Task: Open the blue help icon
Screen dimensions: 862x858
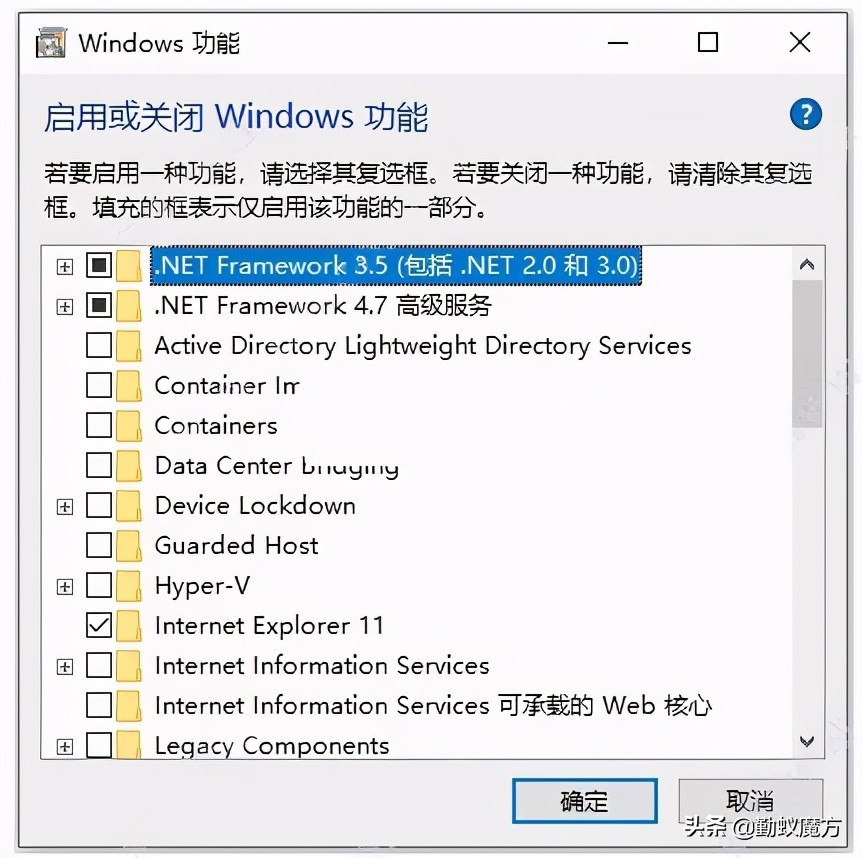Action: tap(805, 114)
